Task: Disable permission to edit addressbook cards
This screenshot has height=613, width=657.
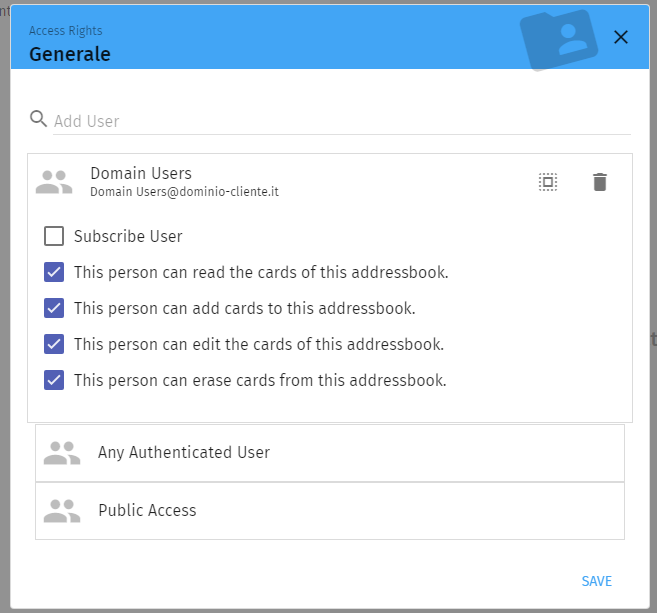Action: tap(54, 344)
